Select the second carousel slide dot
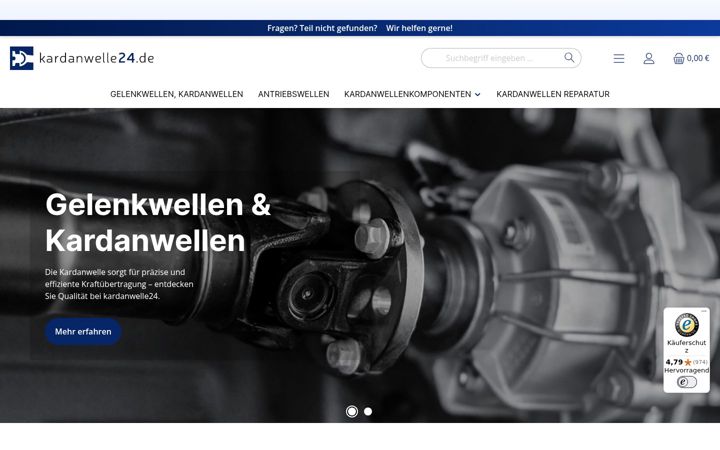720x450 pixels. coord(368,411)
